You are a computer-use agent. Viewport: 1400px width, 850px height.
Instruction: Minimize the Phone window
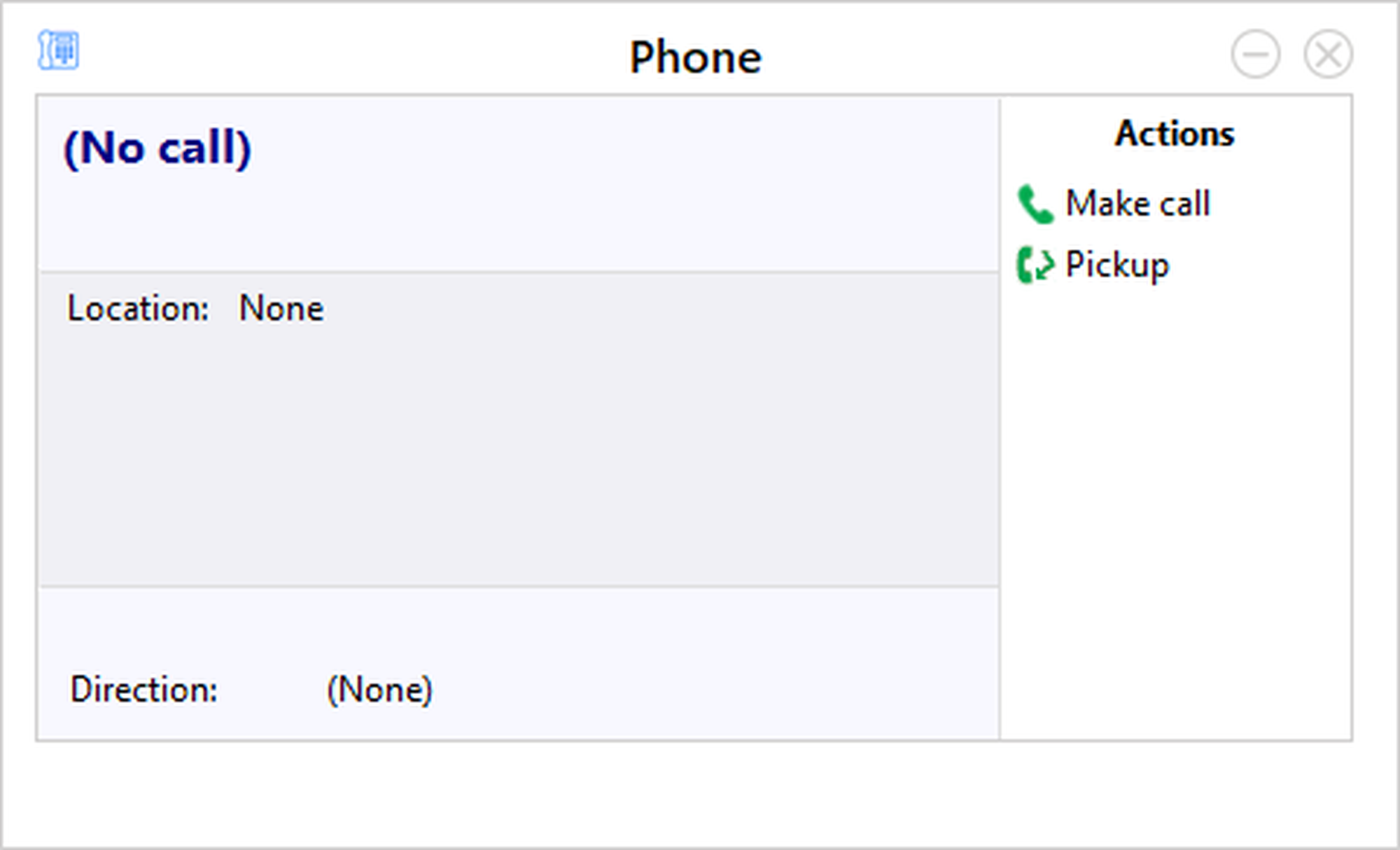[x=1256, y=54]
